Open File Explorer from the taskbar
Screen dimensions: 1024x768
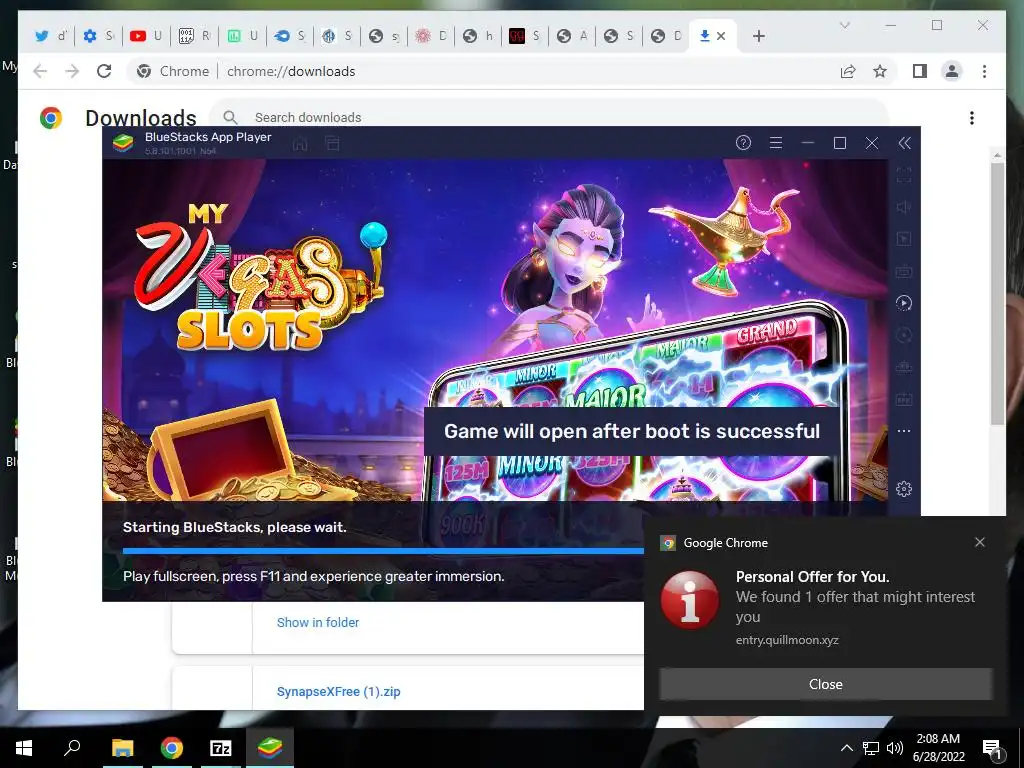pyautogui.click(x=122, y=748)
